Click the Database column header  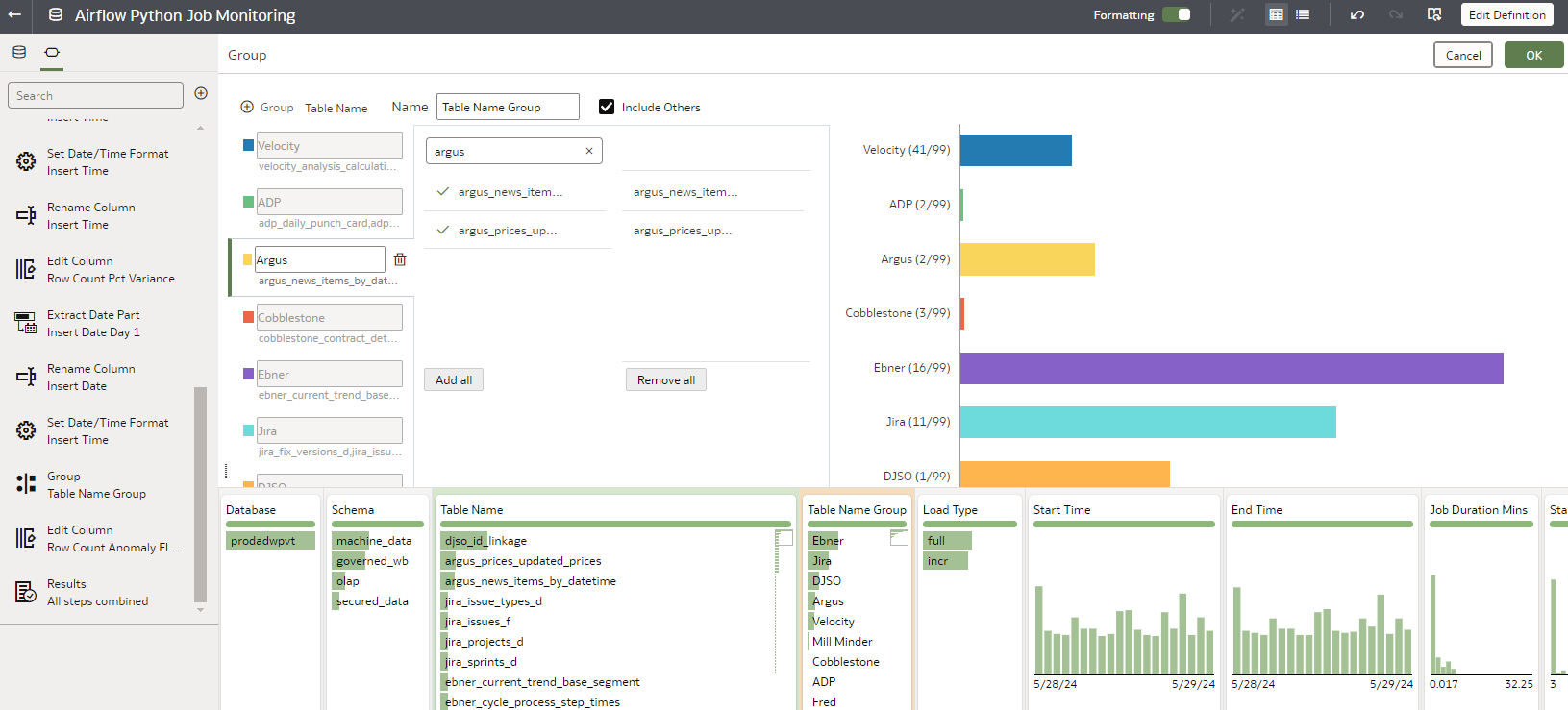(x=251, y=510)
